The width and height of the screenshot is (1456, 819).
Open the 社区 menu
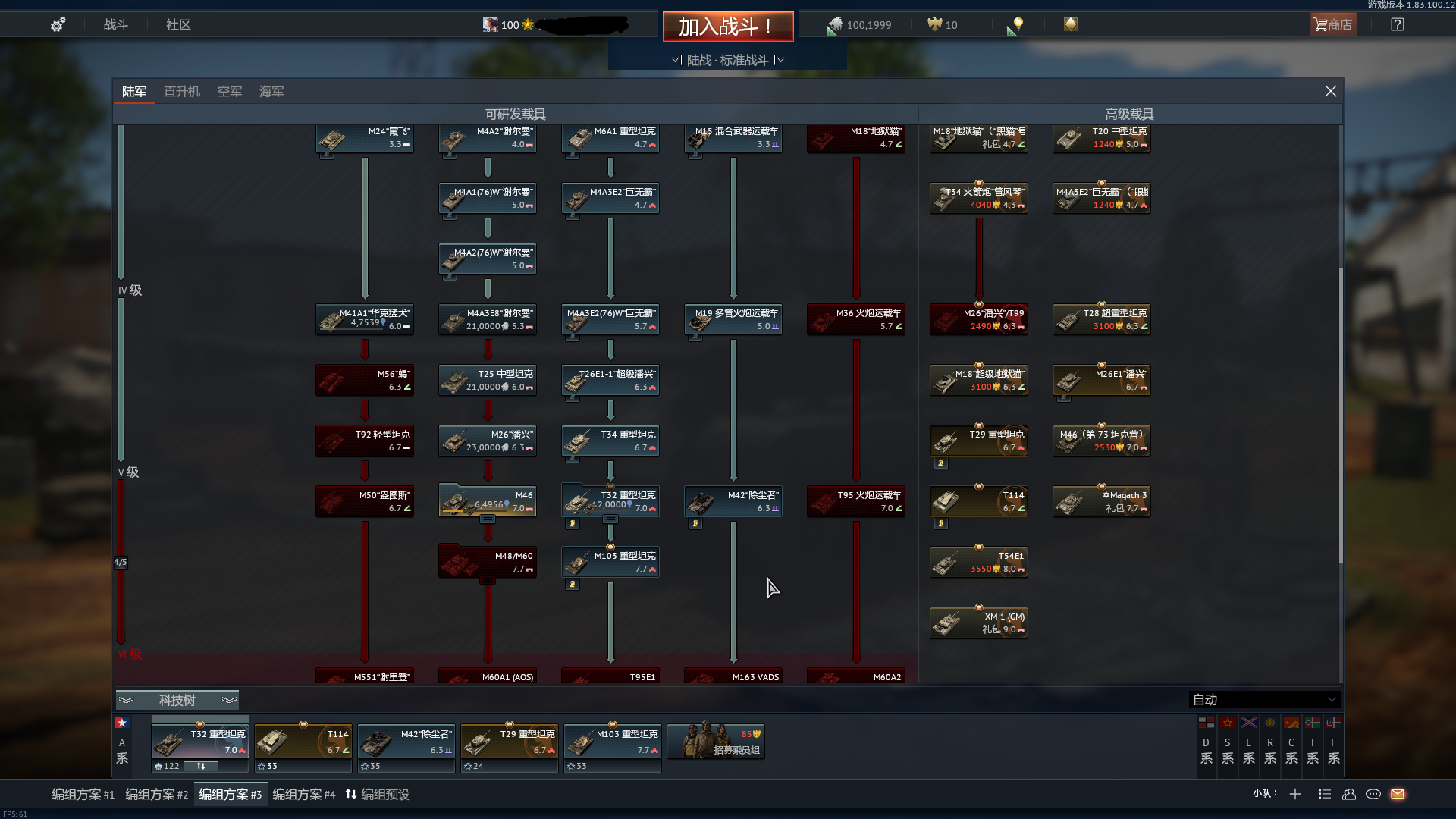178,25
